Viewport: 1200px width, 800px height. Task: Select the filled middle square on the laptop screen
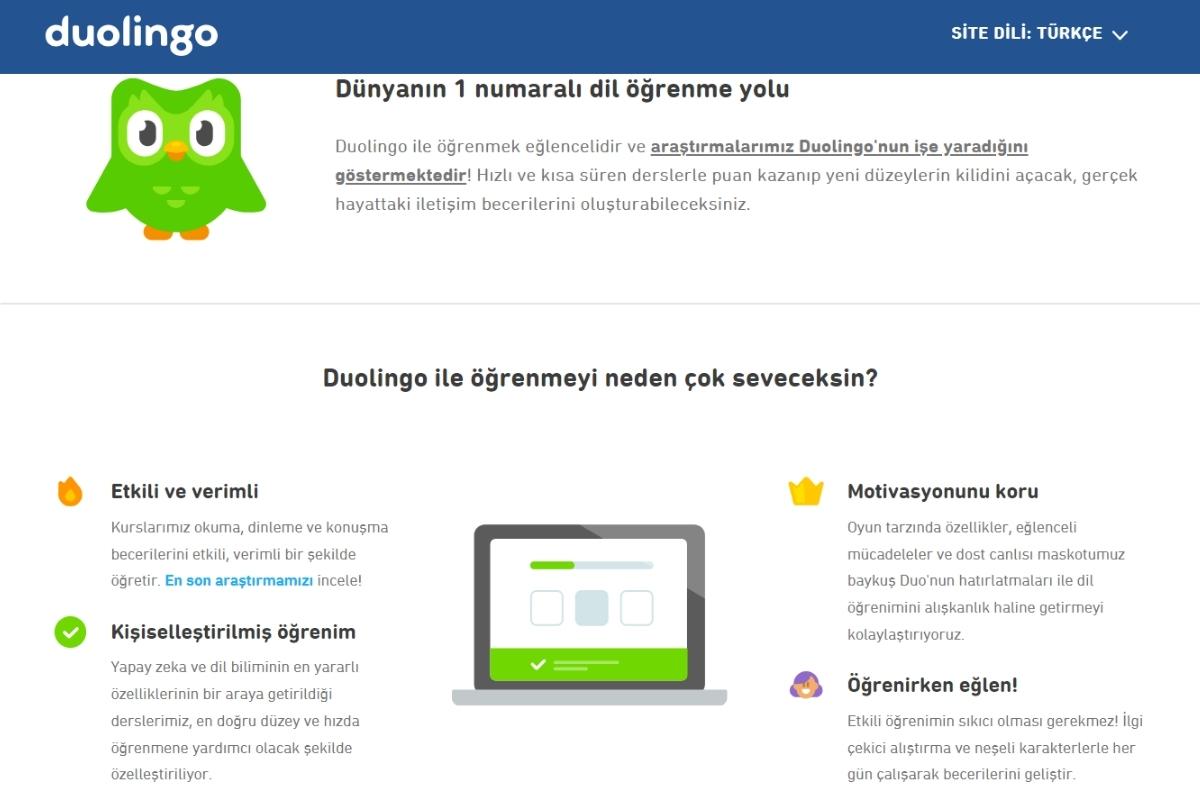[591, 608]
